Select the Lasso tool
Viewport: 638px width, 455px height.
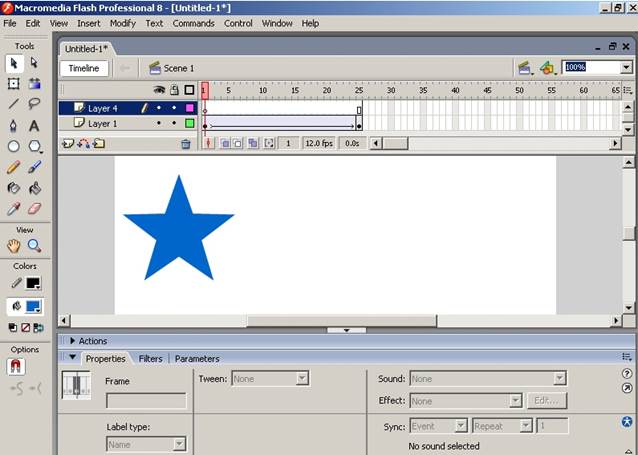click(x=35, y=104)
